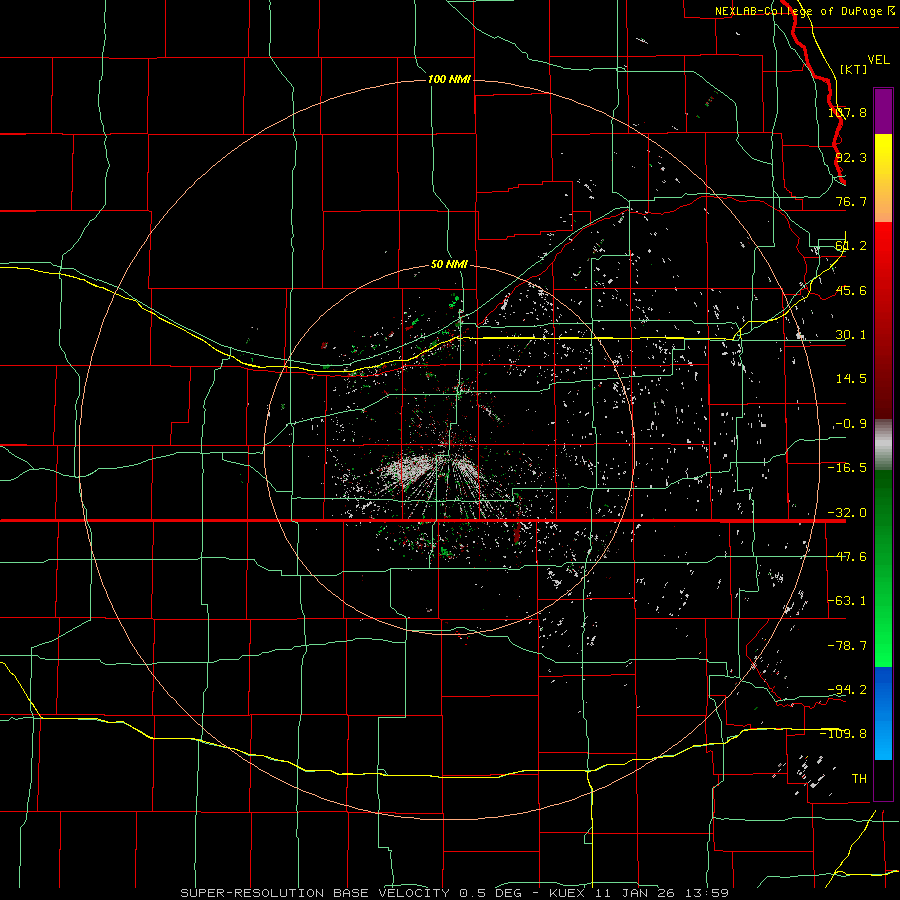Viewport: 900px width, 900px height.
Task: Click the 76.7 velocity scale value
Action: [851, 201]
